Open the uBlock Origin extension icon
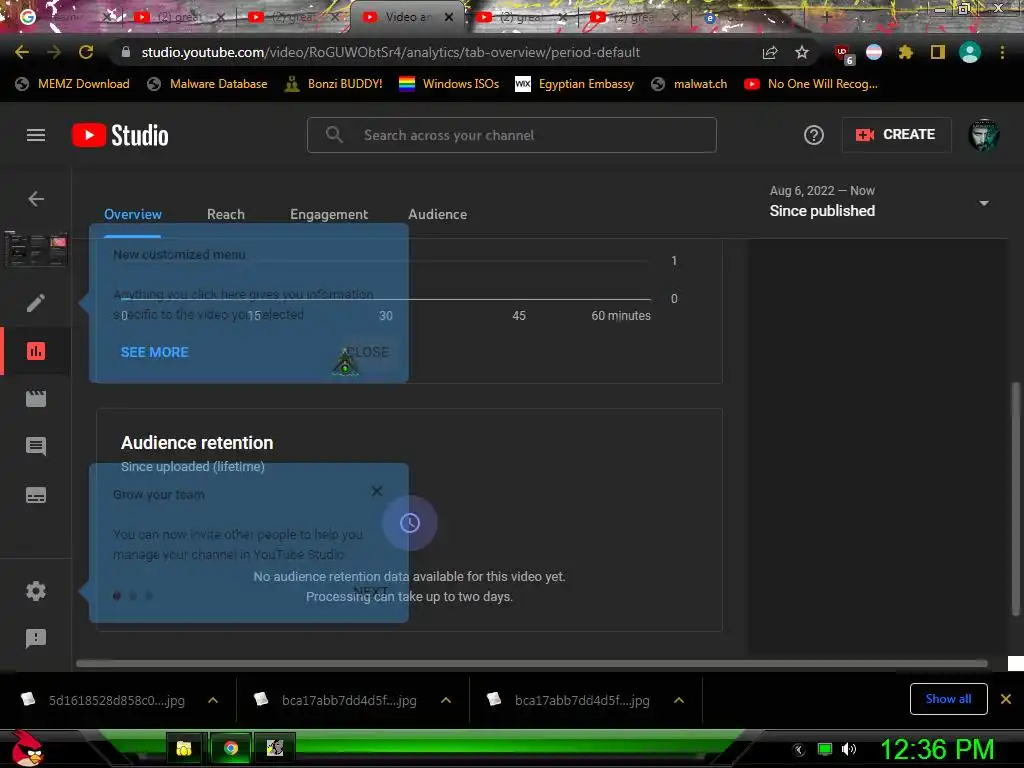Screen dimensions: 1024x768 coord(844,54)
